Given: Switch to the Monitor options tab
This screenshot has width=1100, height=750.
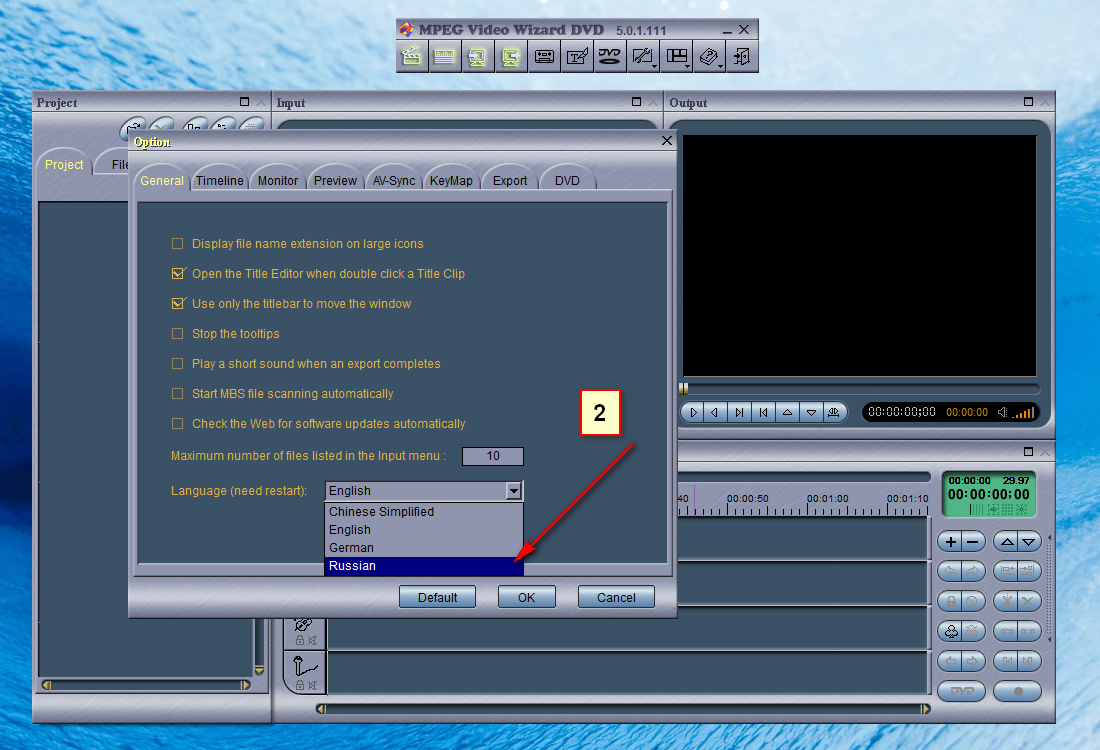Looking at the screenshot, I should (278, 180).
